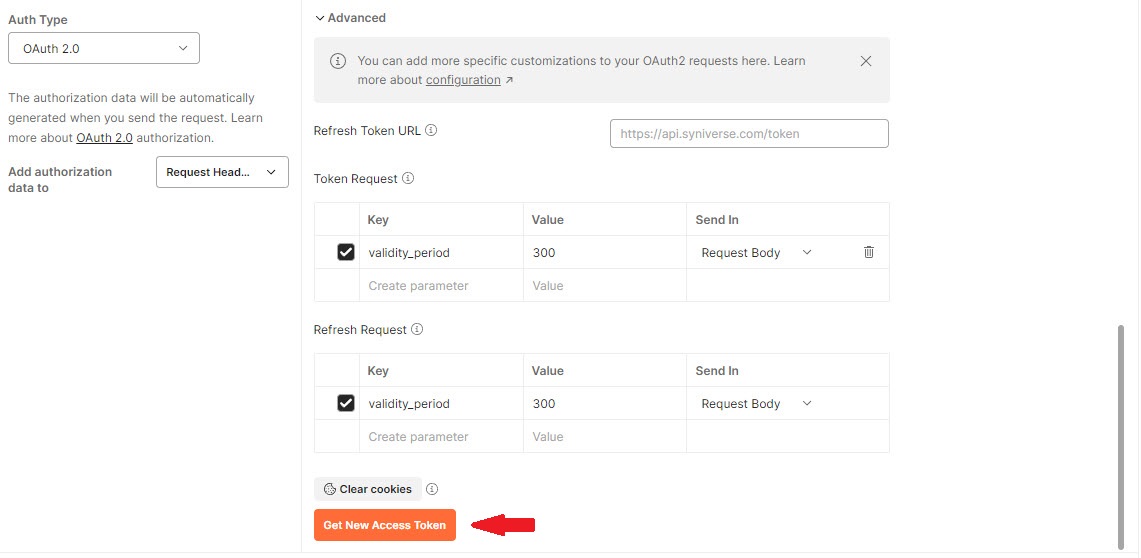Image resolution: width=1141 pixels, height=558 pixels.
Task: Click the info icon next to Token Request
Action: [x=408, y=179]
